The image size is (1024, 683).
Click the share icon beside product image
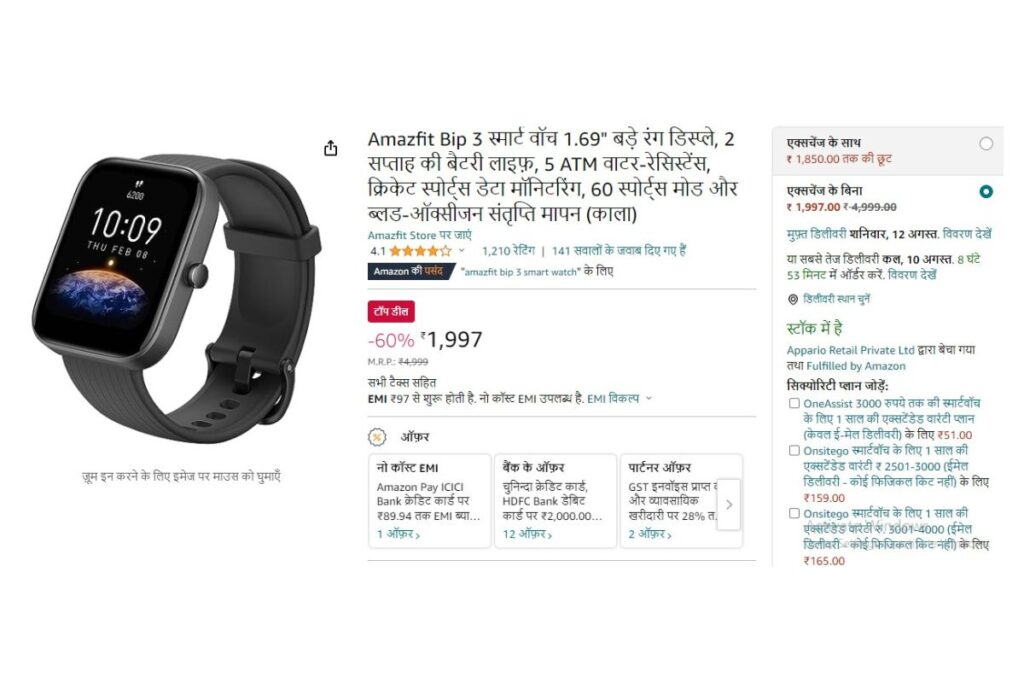331,148
